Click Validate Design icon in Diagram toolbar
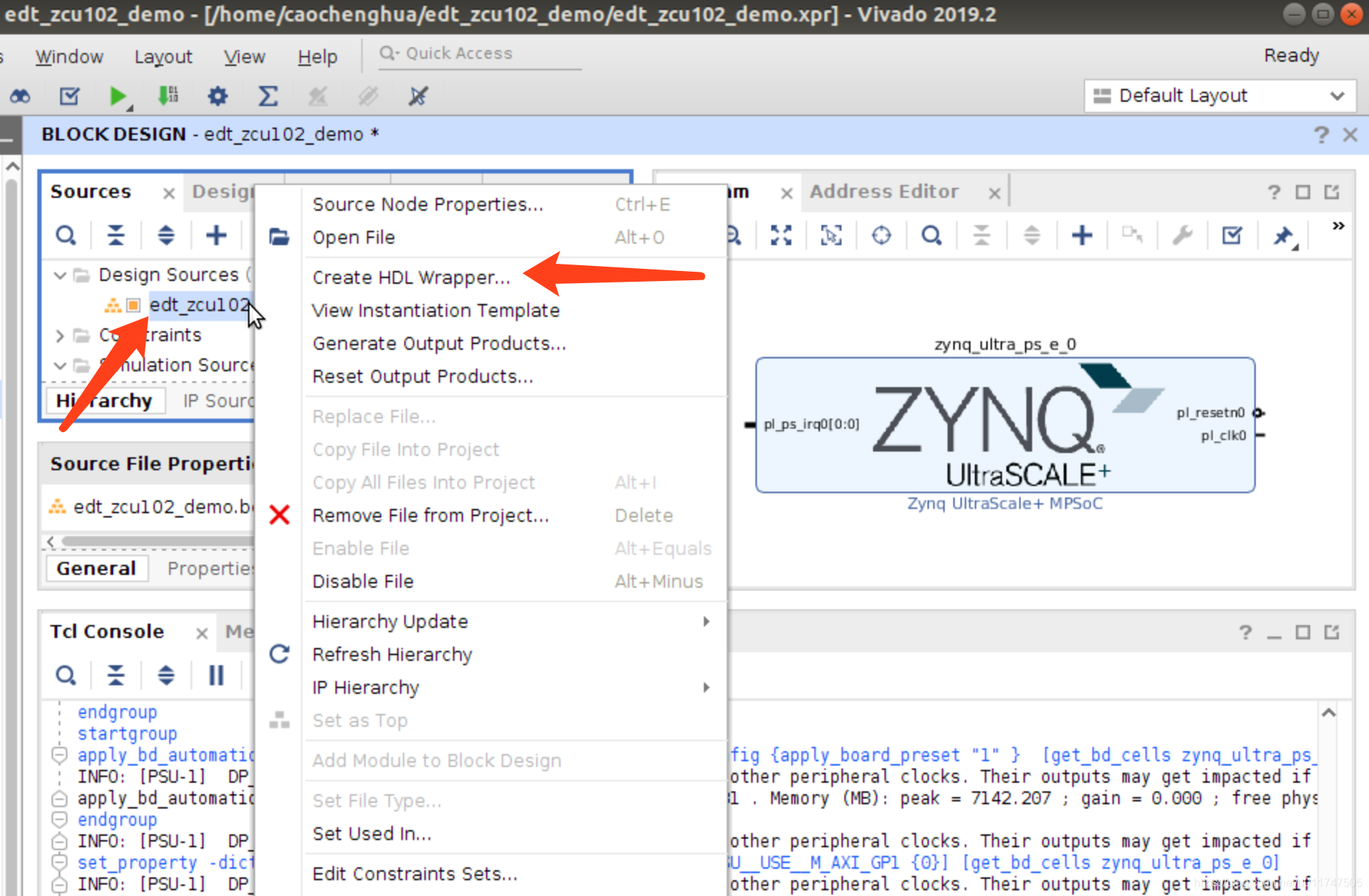1369x896 pixels. click(1232, 235)
